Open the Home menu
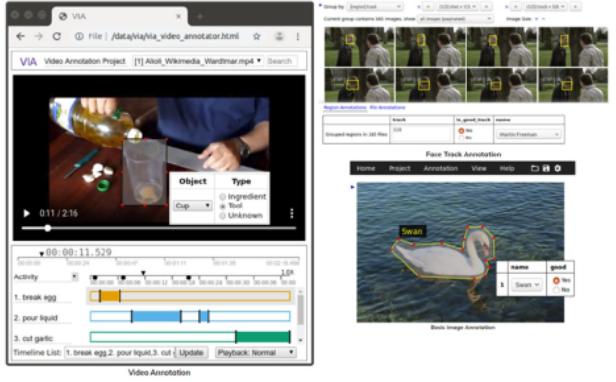Viewport: 616px width, 382px height. [366, 169]
